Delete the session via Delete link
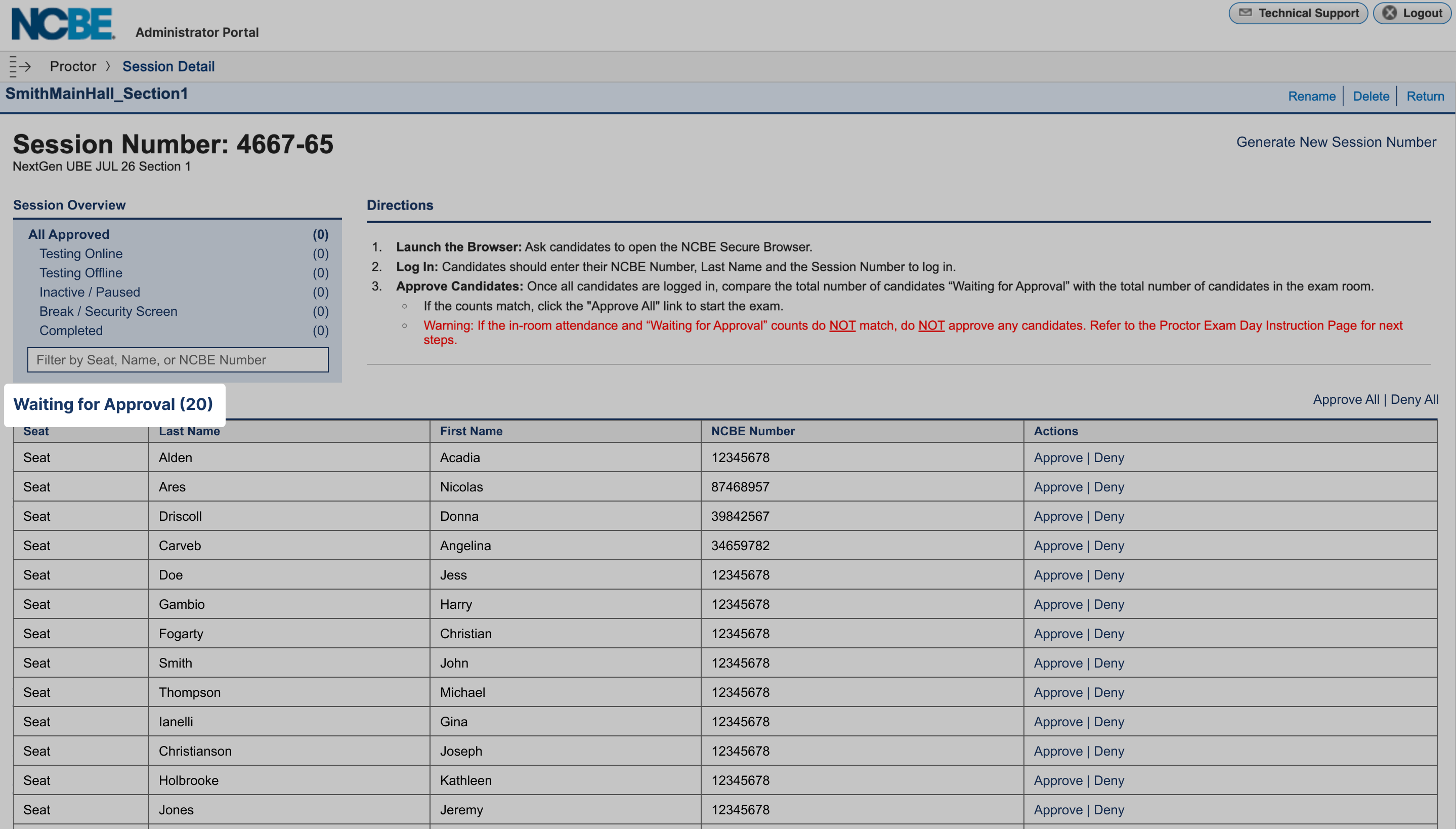Viewport: 1456px width, 829px height. coord(1371,96)
